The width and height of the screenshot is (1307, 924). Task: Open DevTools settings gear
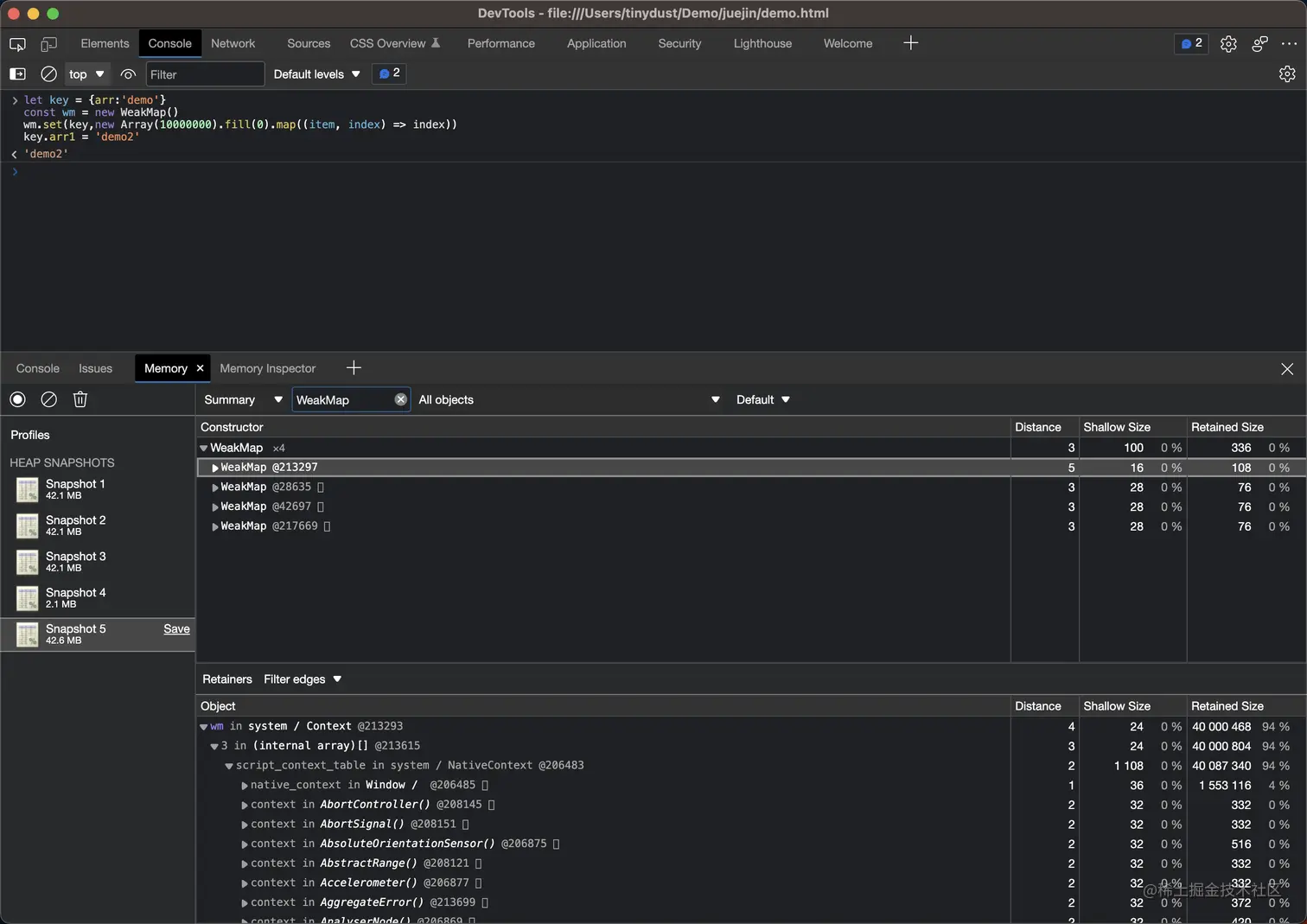click(1228, 44)
